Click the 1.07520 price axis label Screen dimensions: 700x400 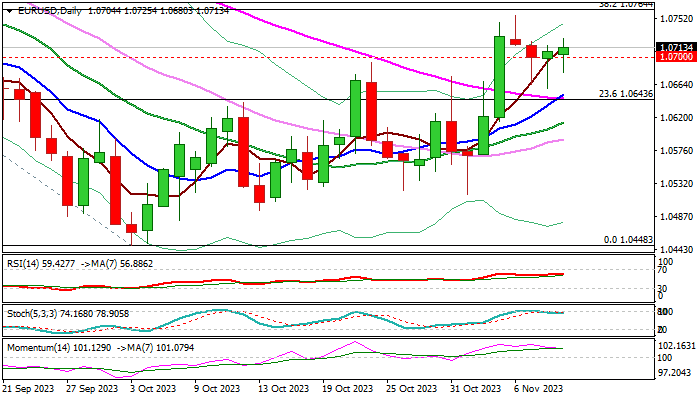coord(676,19)
